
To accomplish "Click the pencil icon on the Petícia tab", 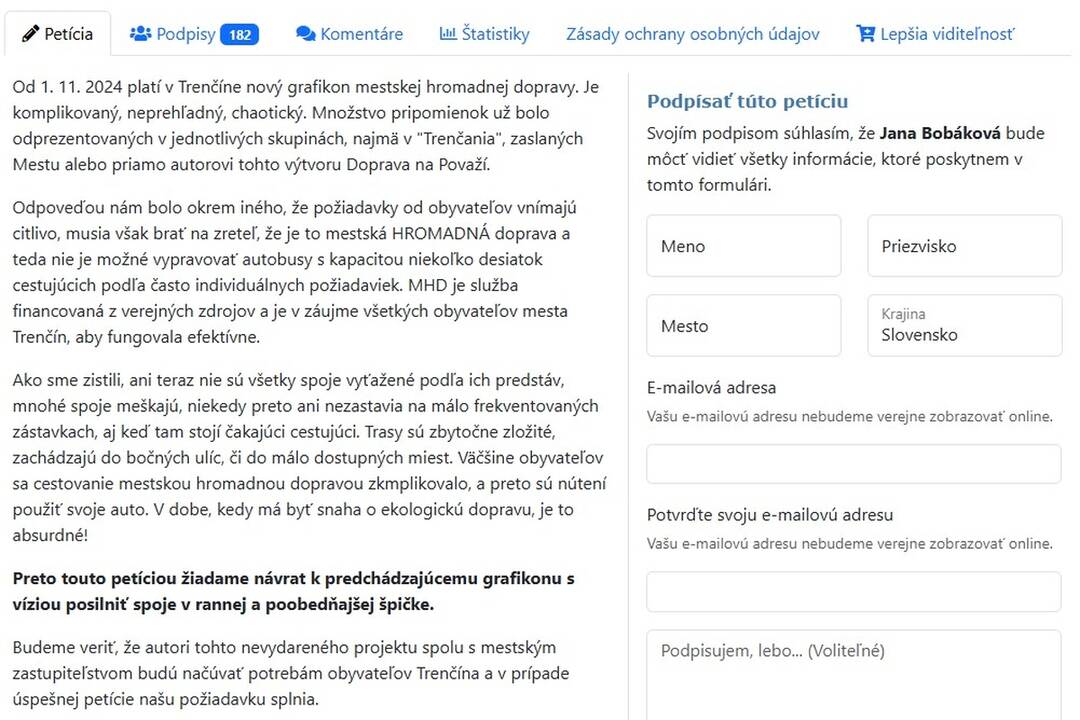I will point(31,32).
